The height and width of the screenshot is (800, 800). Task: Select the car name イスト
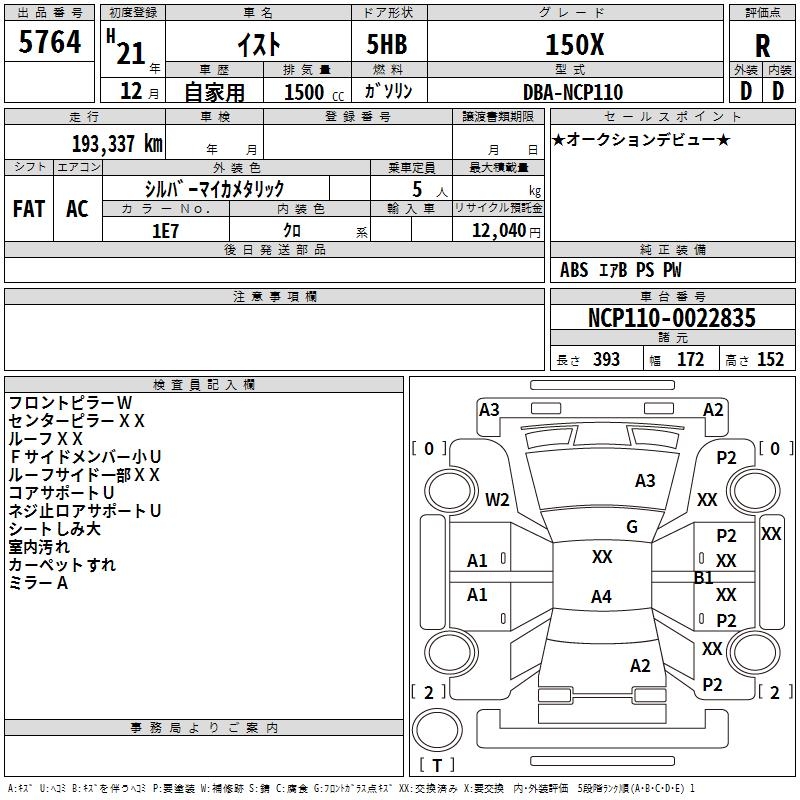[259, 44]
